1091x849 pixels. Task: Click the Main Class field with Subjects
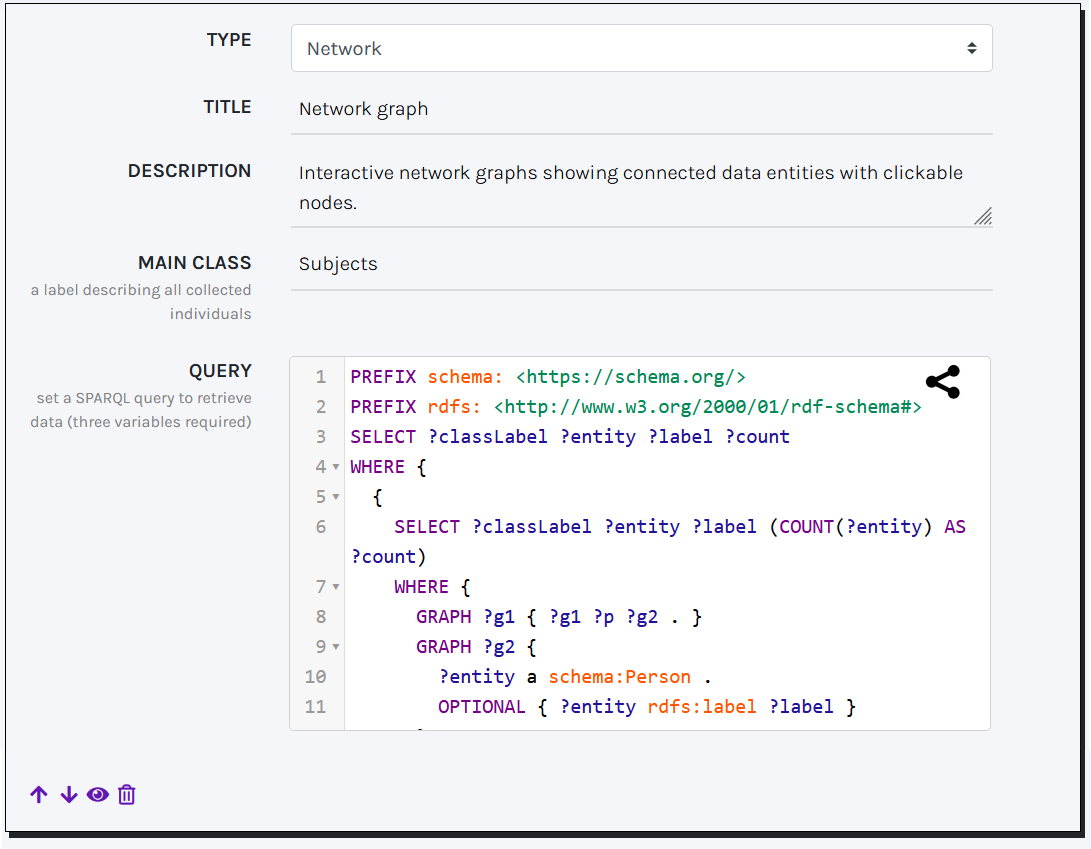point(641,264)
